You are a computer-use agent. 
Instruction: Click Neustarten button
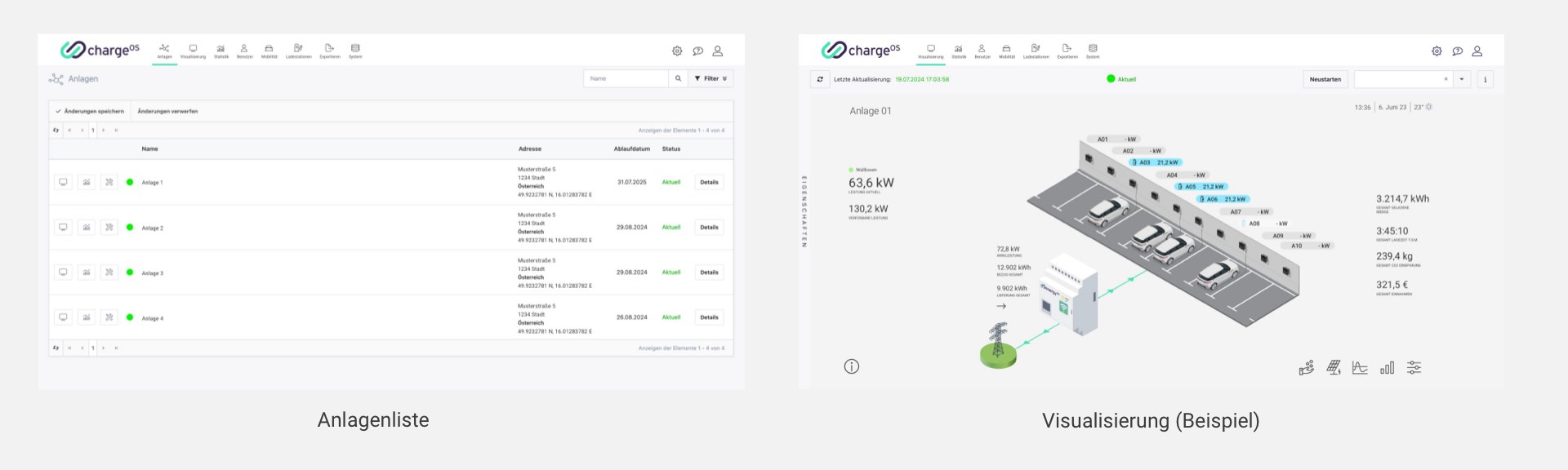[x=1325, y=79]
